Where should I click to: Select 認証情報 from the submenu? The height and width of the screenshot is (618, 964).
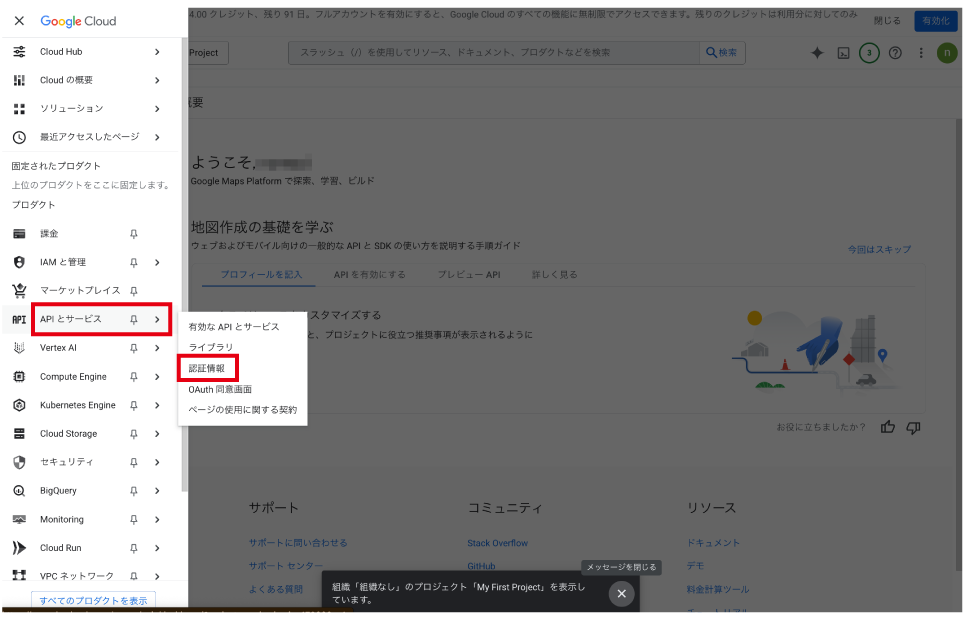pos(207,368)
